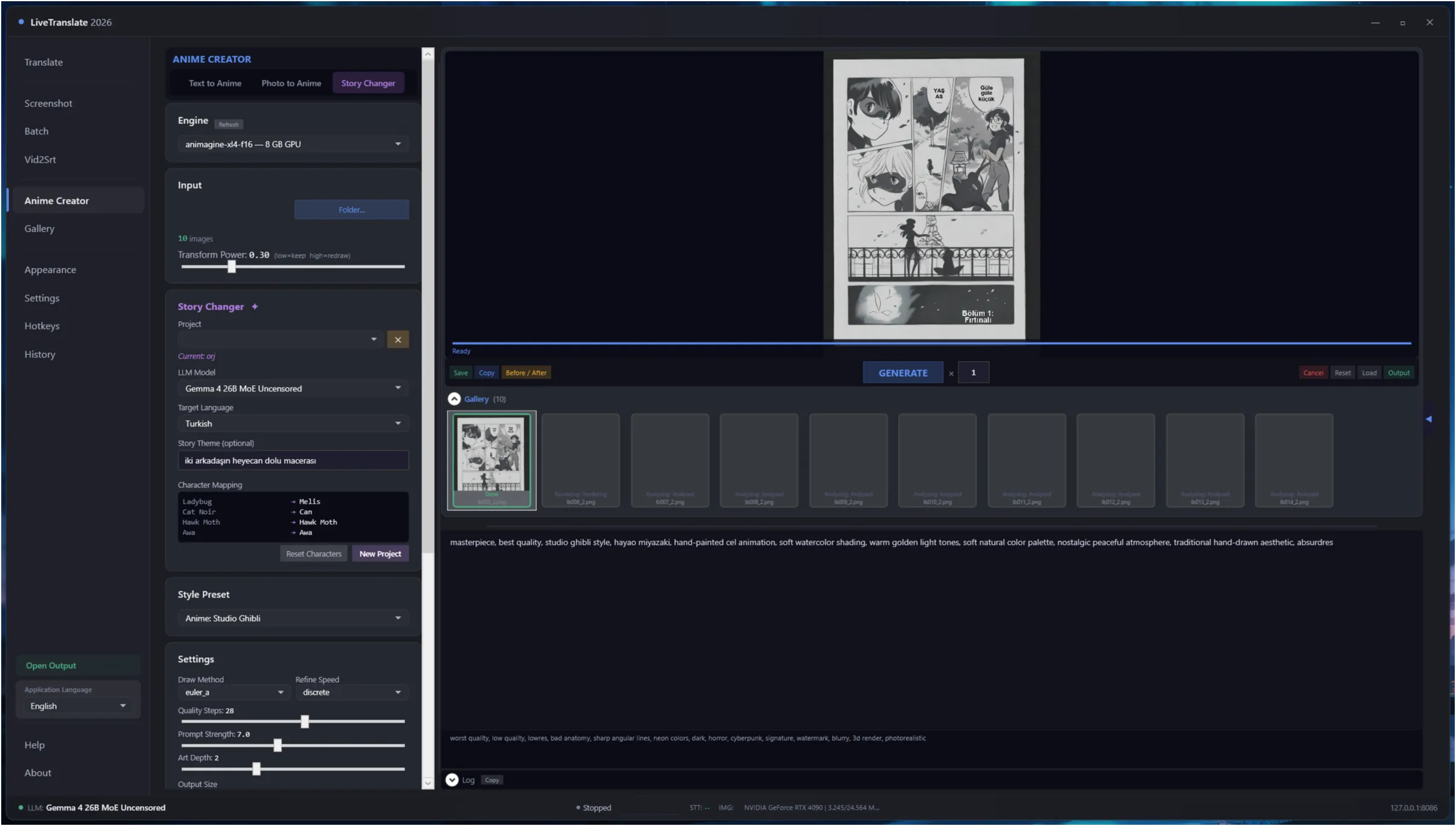Toggle the Before / After comparison
Screen dimensions: 1456x826
(x=526, y=373)
